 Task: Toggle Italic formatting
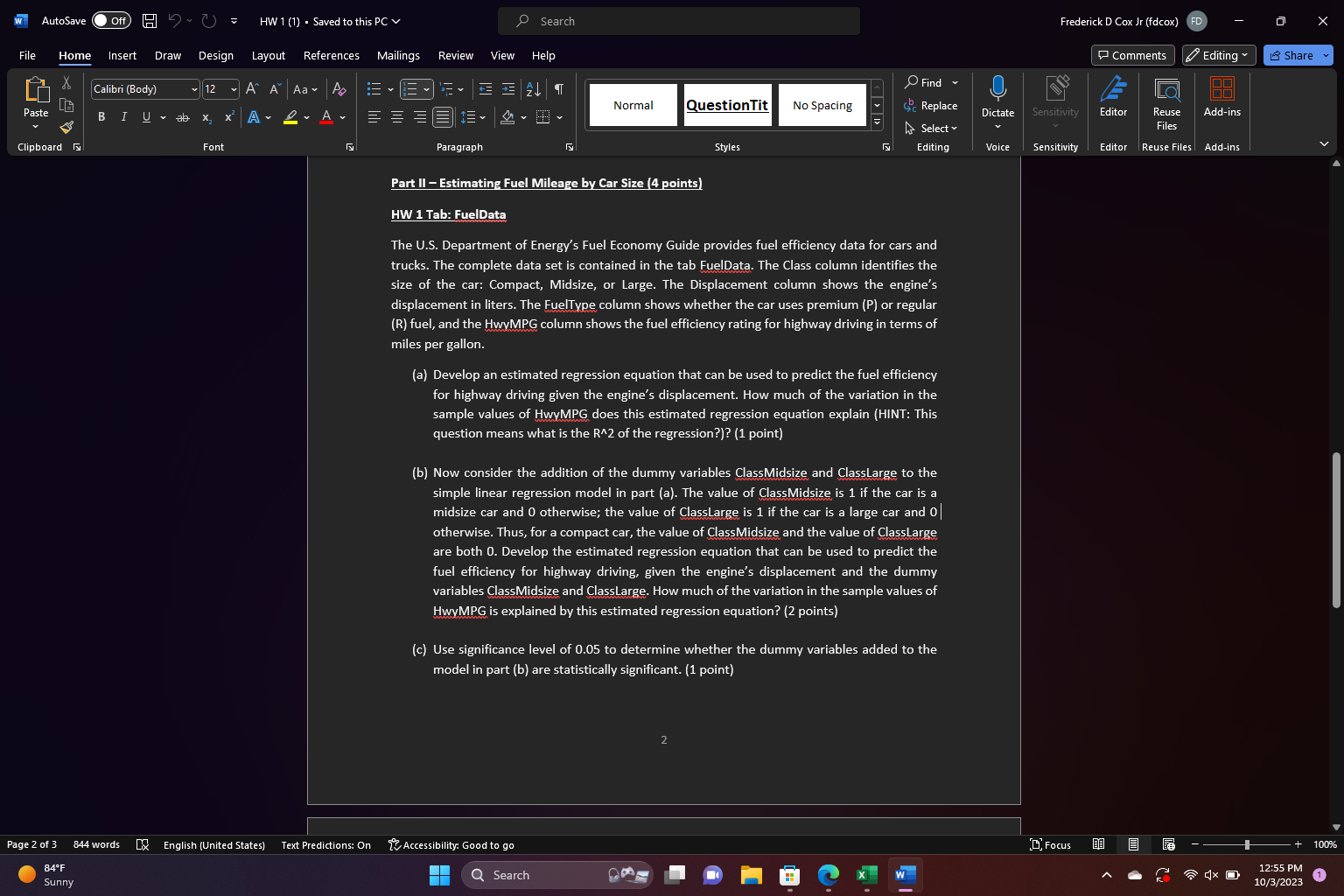coord(123,117)
